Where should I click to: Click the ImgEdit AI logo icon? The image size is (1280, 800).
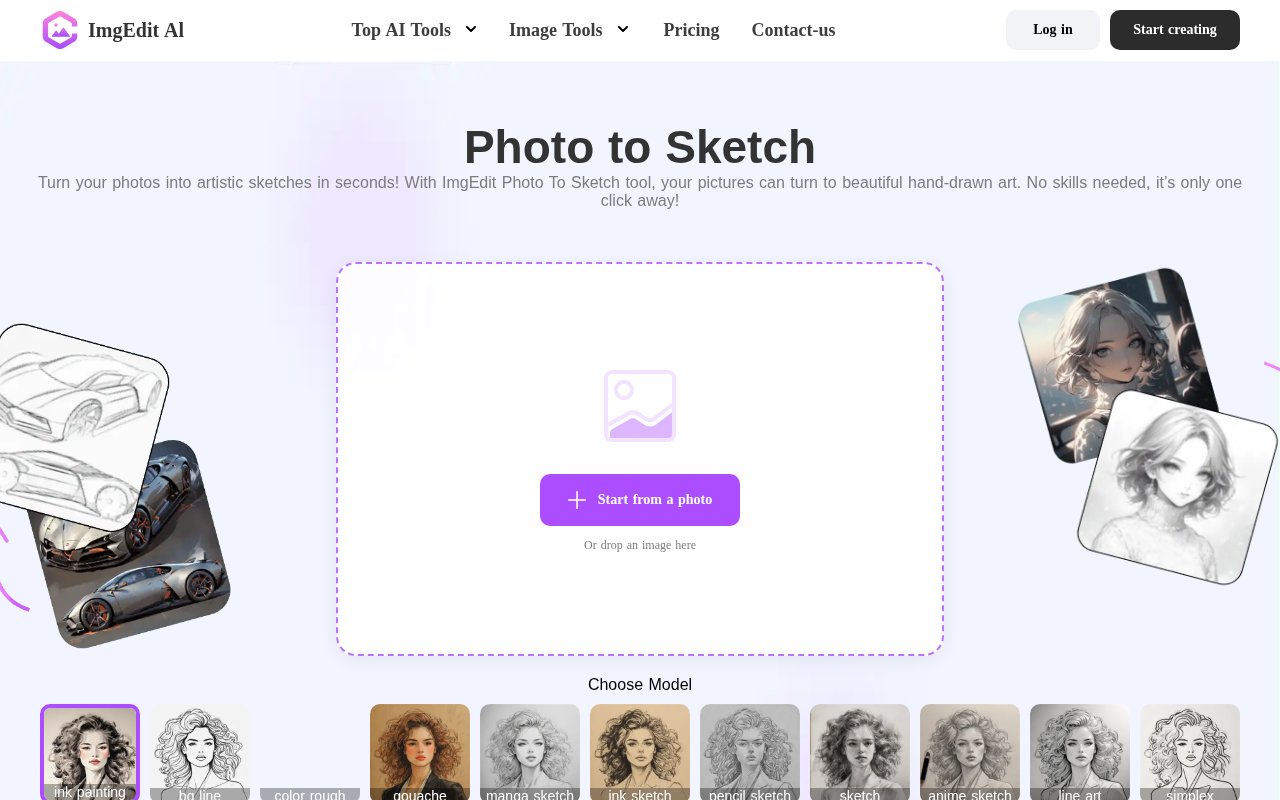[x=60, y=30]
